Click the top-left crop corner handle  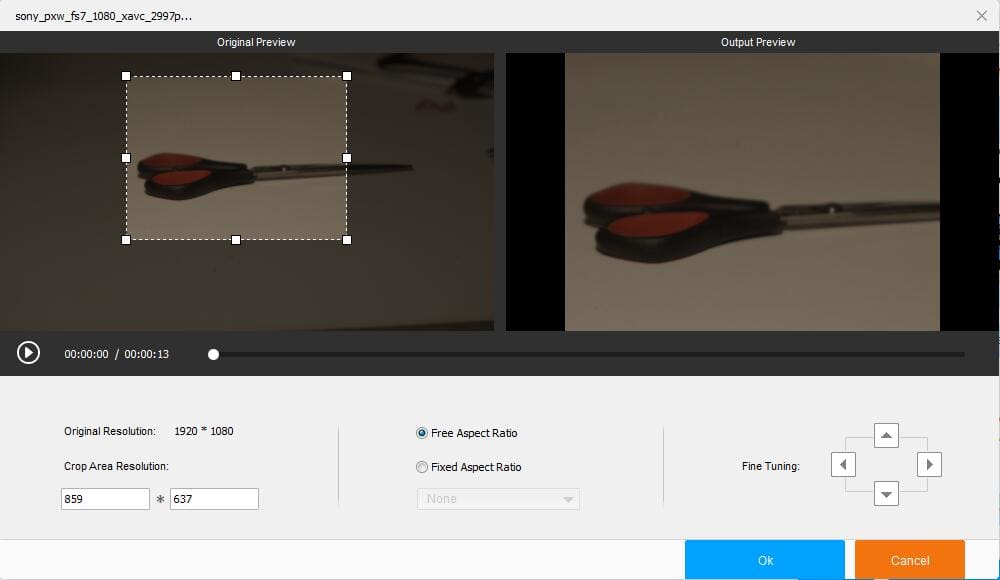click(x=126, y=76)
